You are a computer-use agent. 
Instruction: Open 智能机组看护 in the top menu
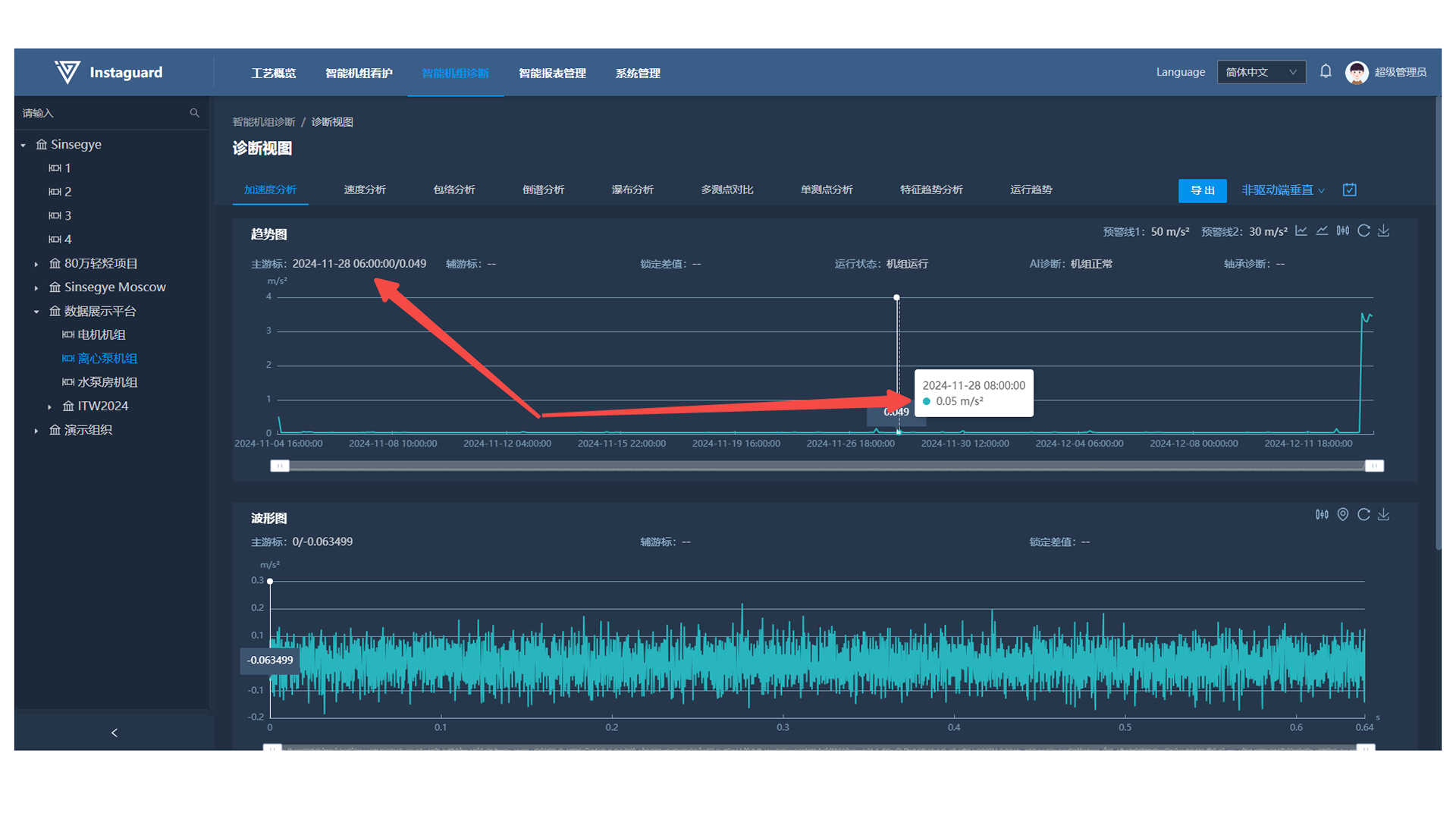pyautogui.click(x=359, y=73)
